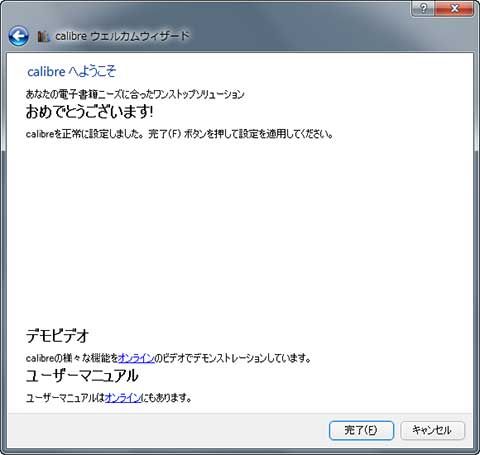Open the help question mark button

coord(423,8)
